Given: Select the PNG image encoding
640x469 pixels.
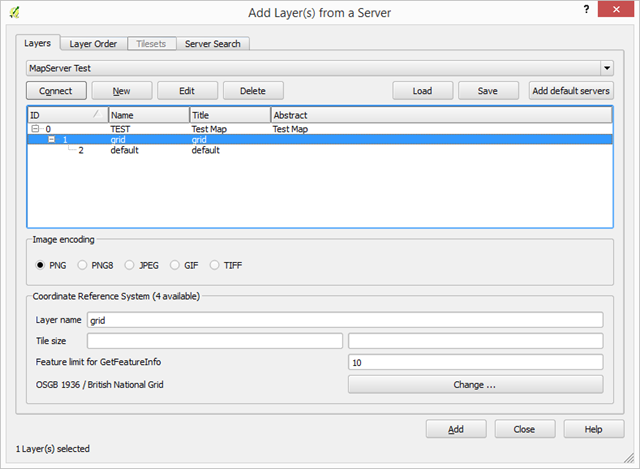Looking at the screenshot, I should click(x=40, y=265).
